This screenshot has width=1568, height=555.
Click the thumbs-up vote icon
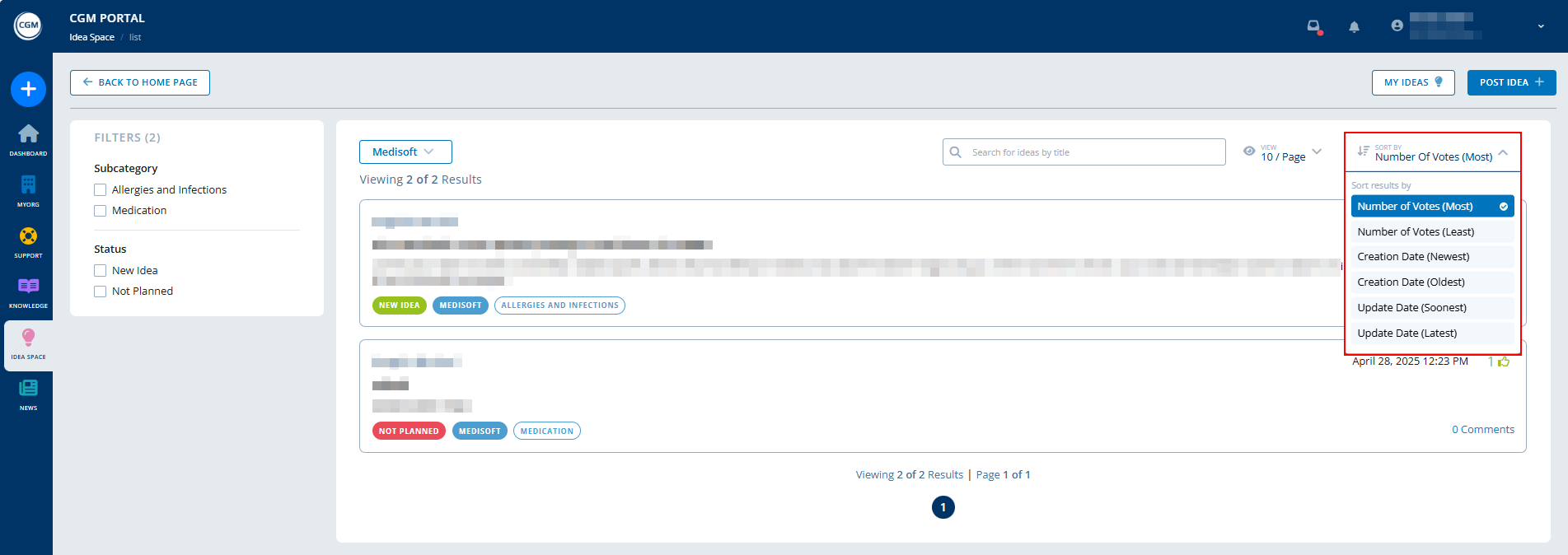click(1504, 361)
